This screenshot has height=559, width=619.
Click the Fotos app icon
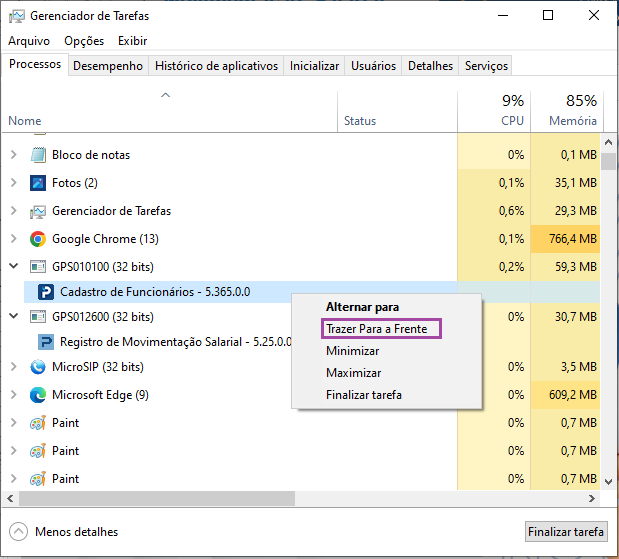tap(38, 183)
